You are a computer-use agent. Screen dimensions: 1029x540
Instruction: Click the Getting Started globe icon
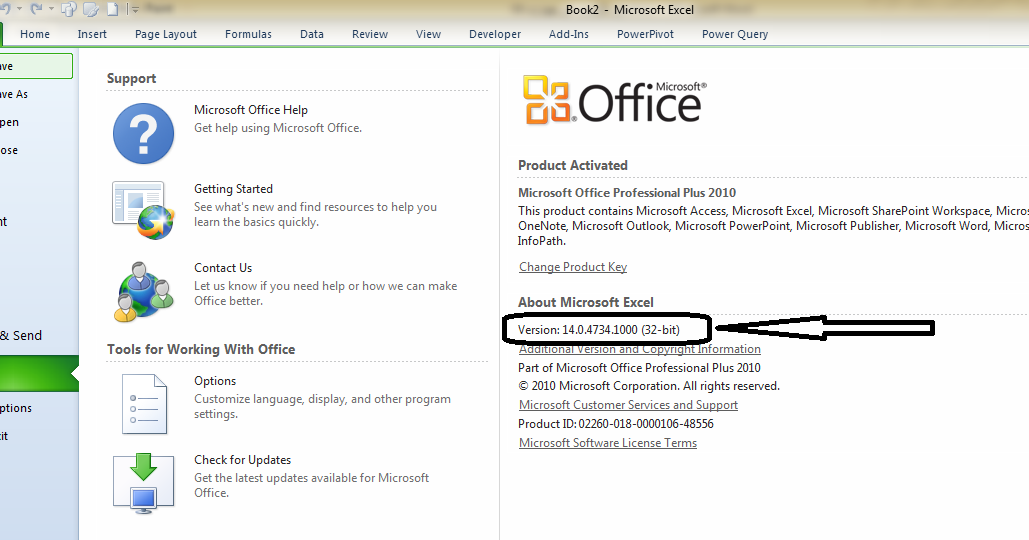tap(143, 210)
